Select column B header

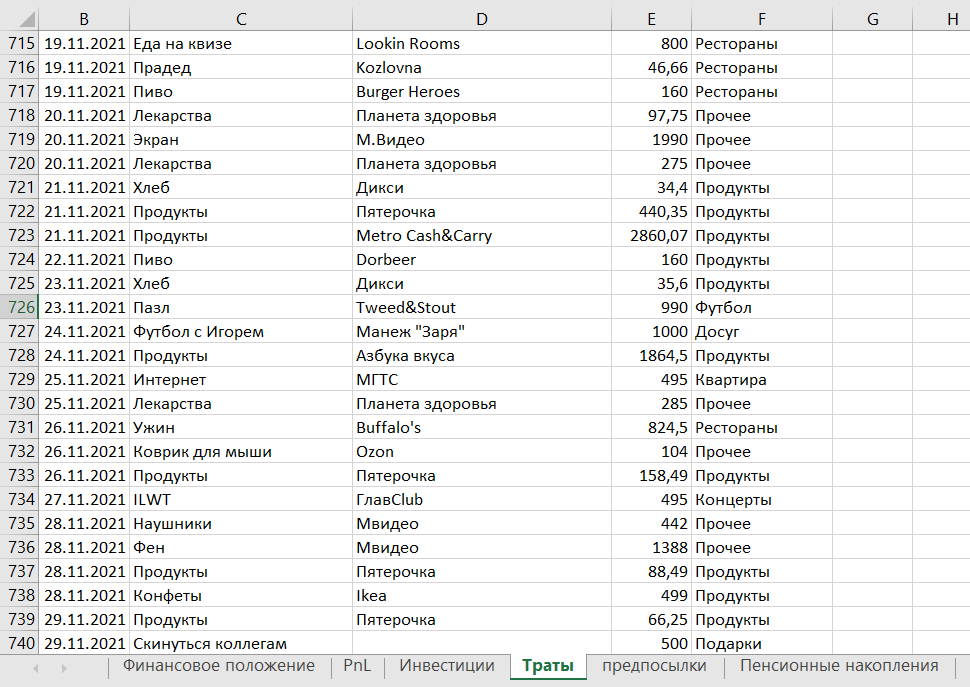[x=84, y=19]
